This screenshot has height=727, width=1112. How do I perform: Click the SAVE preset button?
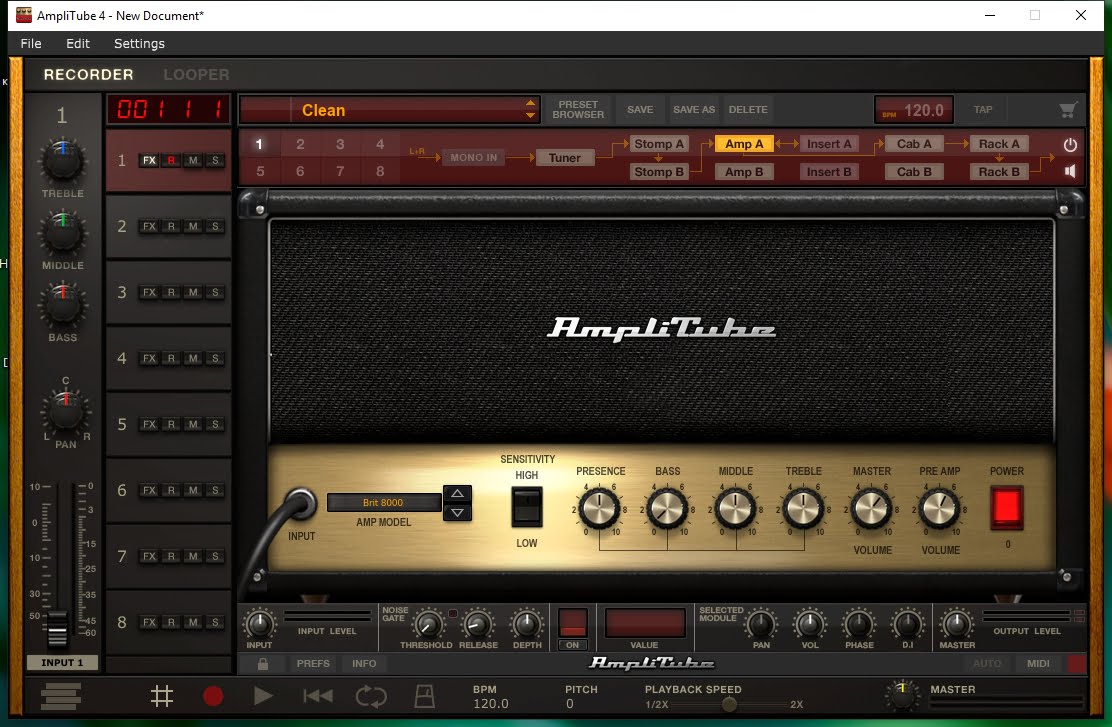click(x=640, y=110)
